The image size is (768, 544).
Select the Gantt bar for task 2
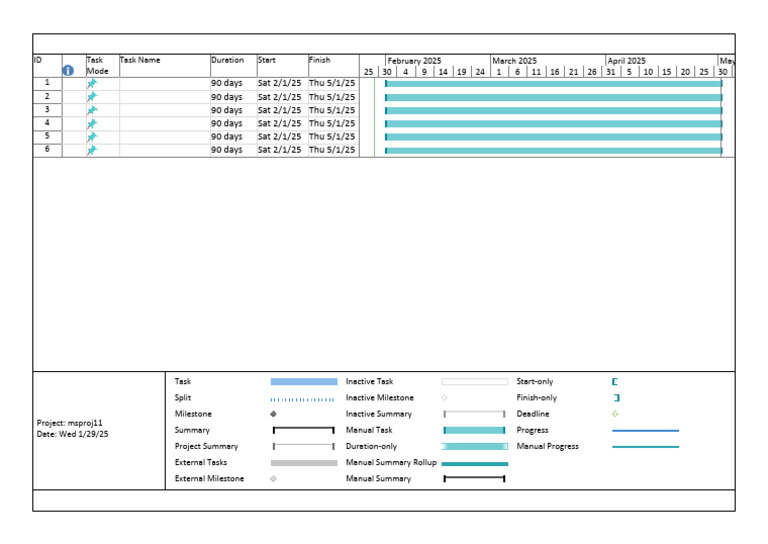pos(553,97)
